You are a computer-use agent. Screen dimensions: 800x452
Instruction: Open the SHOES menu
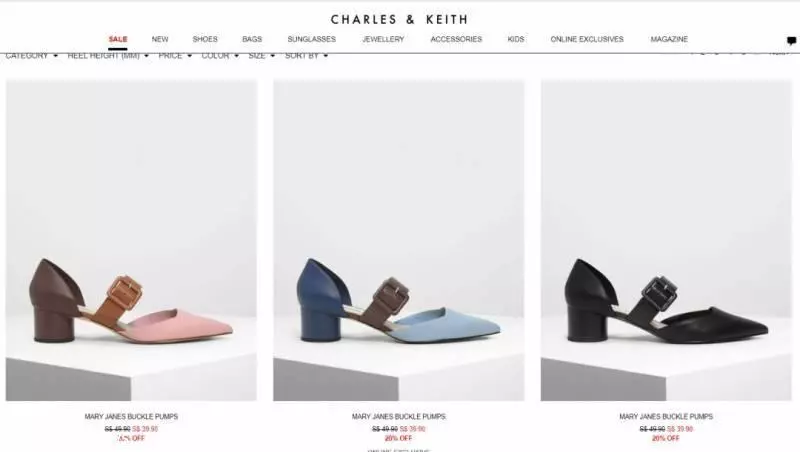(x=205, y=39)
